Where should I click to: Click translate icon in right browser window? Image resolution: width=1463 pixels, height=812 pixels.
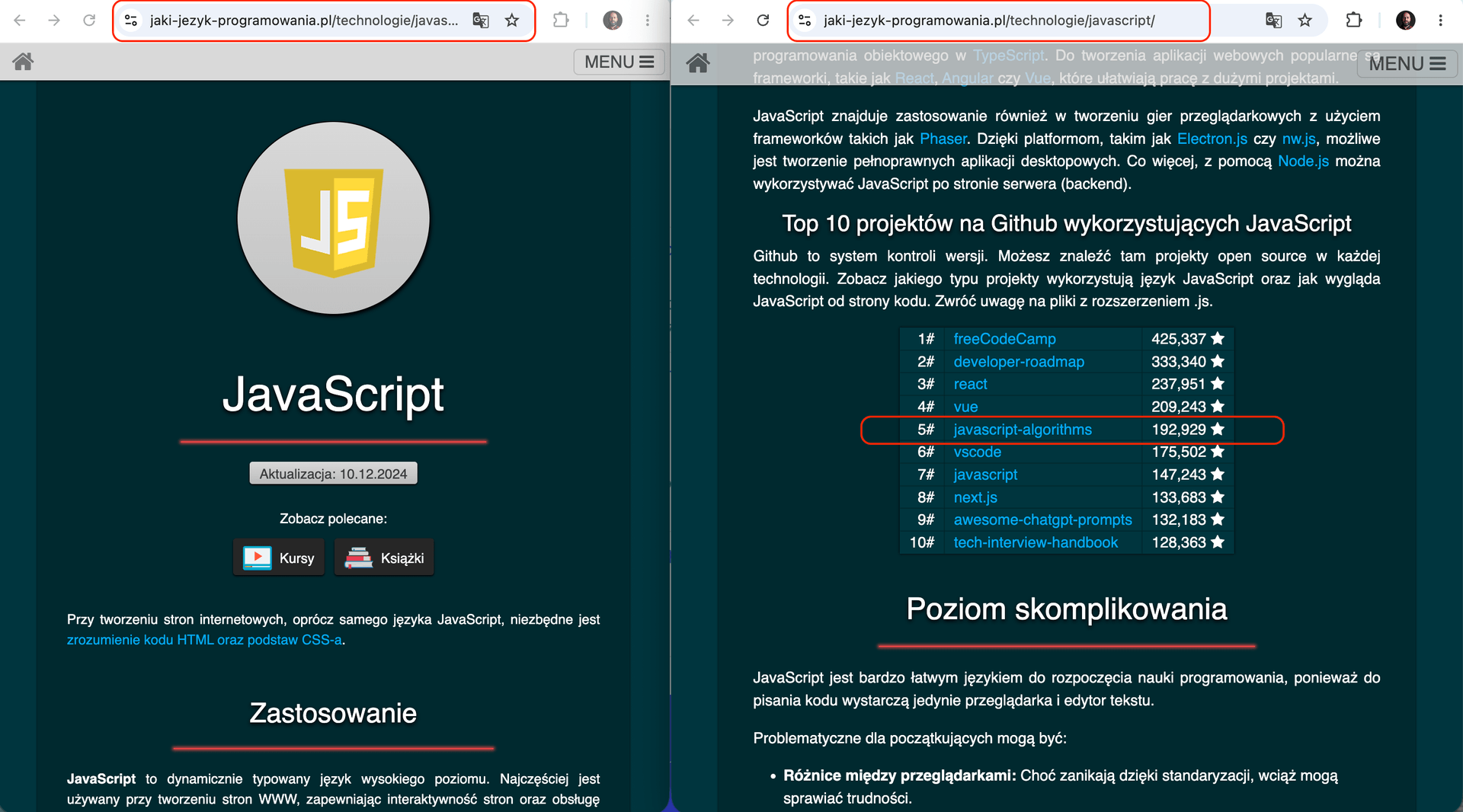click(x=1274, y=21)
